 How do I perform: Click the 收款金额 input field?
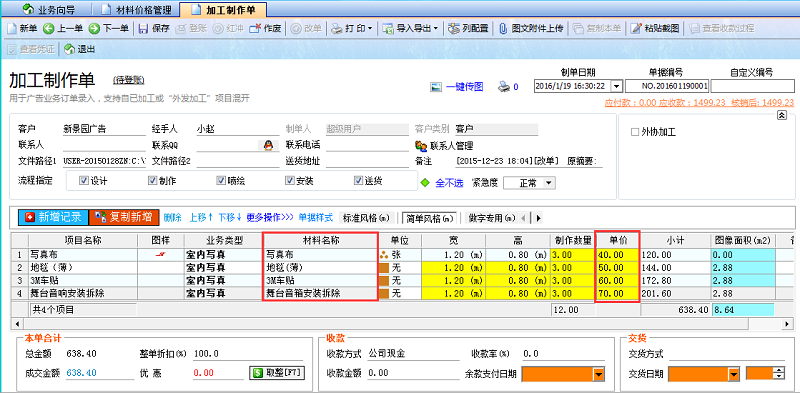[x=413, y=373]
